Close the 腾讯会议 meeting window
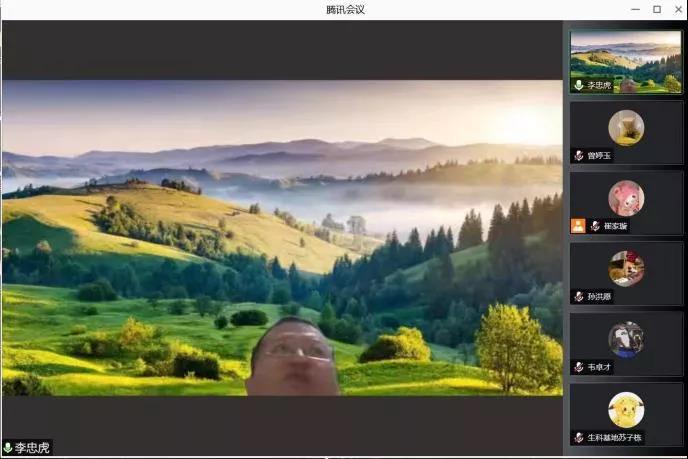Viewport: 688px width, 459px height. pyautogui.click(x=676, y=9)
